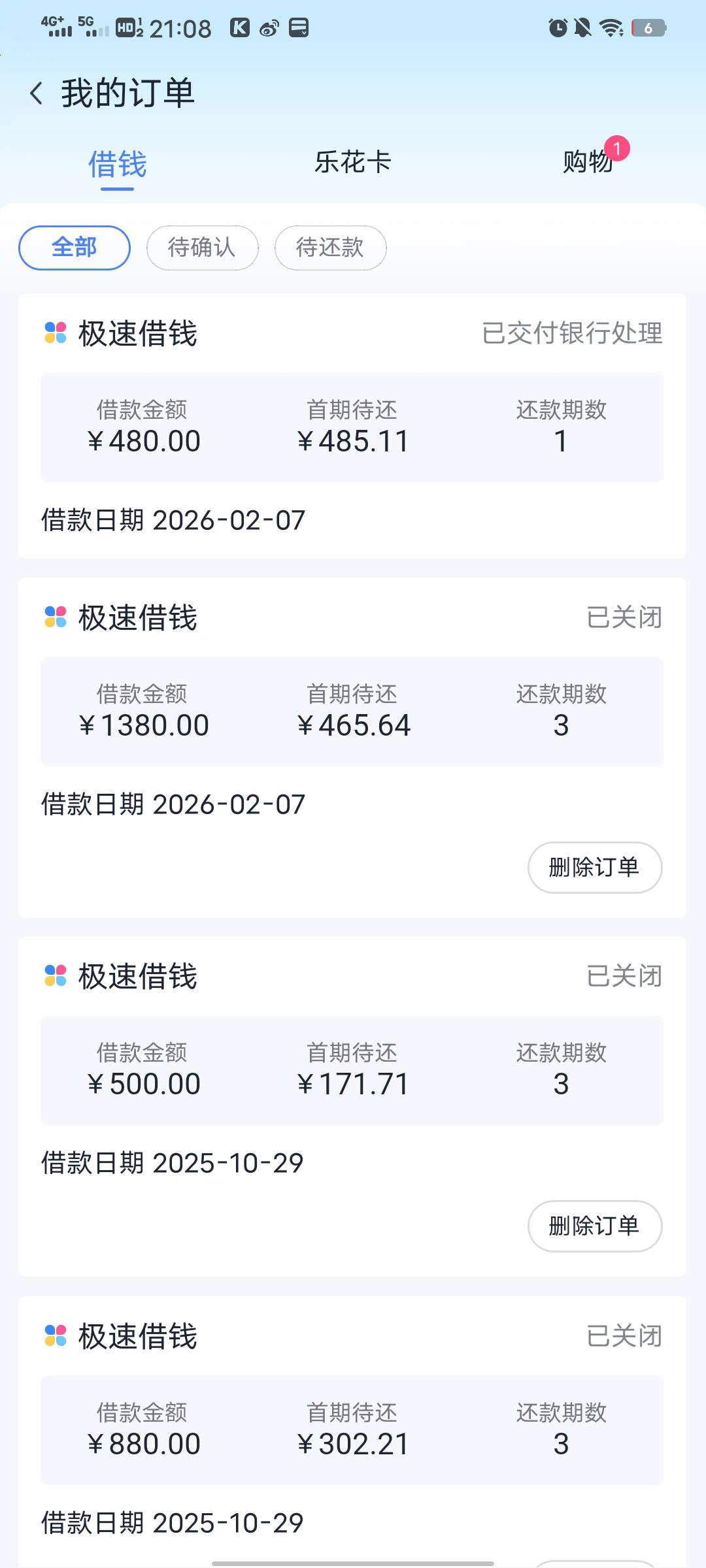Tap the red badge on 购物 tab
706x1568 pixels.
[616, 148]
